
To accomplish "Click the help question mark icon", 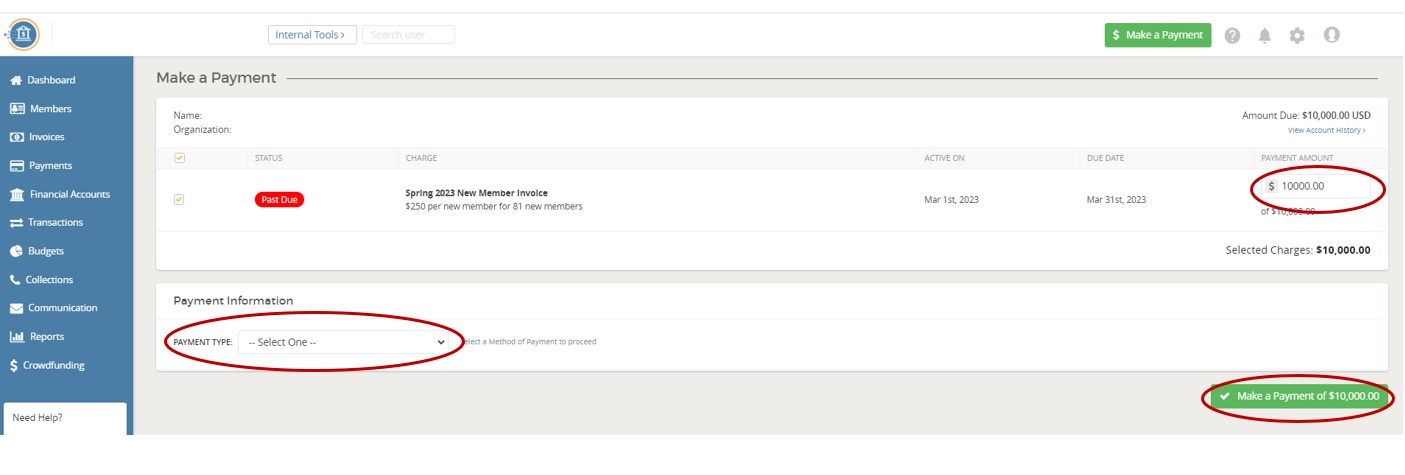I will pos(1232,35).
